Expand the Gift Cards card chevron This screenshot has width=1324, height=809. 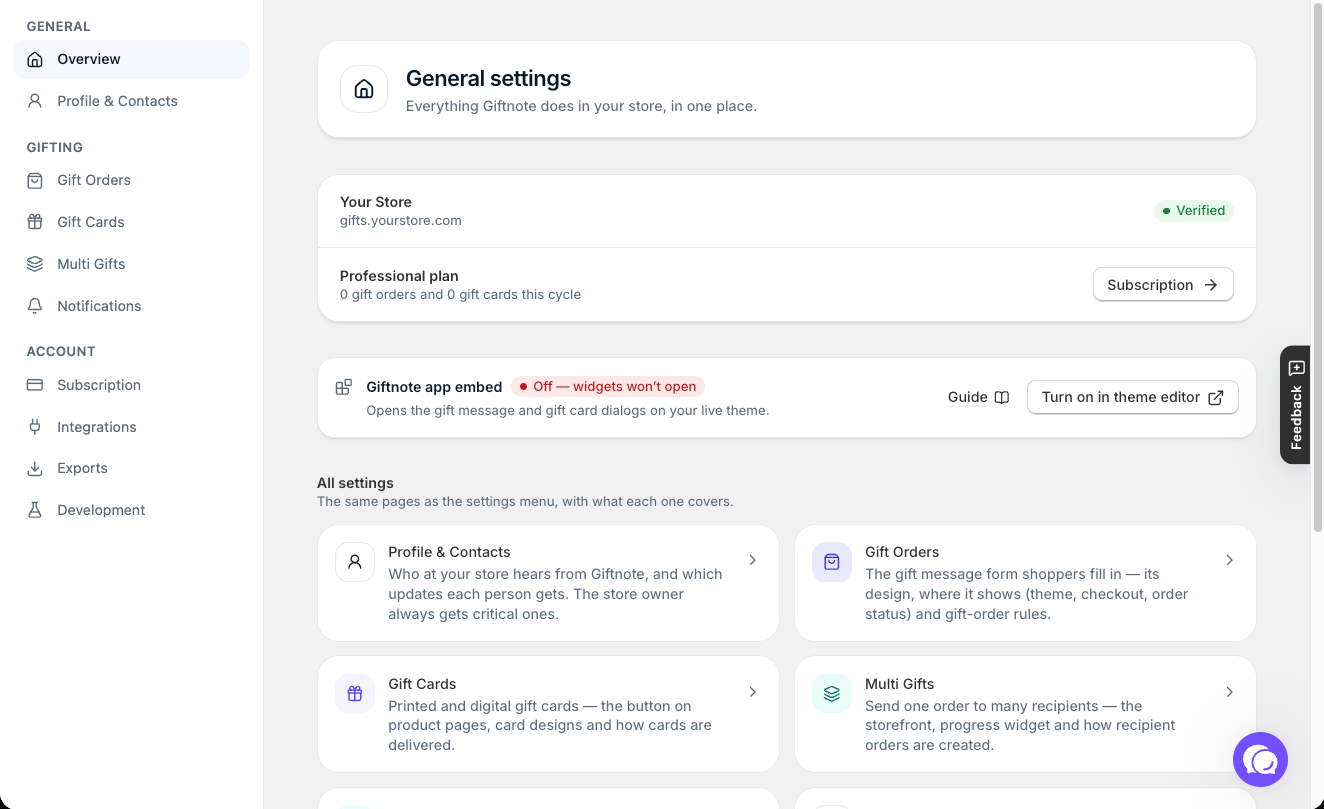(x=753, y=692)
